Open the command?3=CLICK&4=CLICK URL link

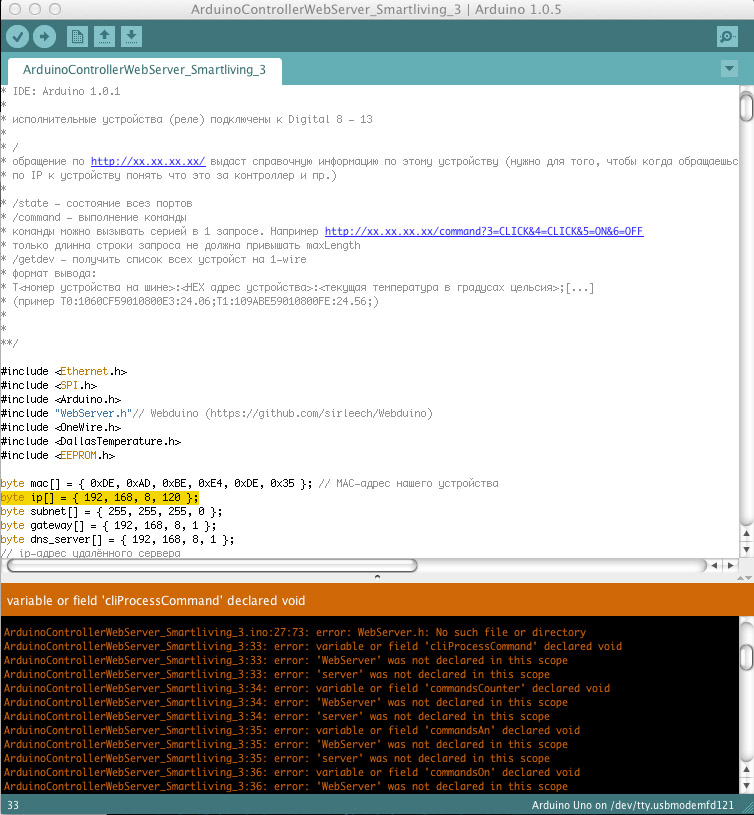pos(484,231)
